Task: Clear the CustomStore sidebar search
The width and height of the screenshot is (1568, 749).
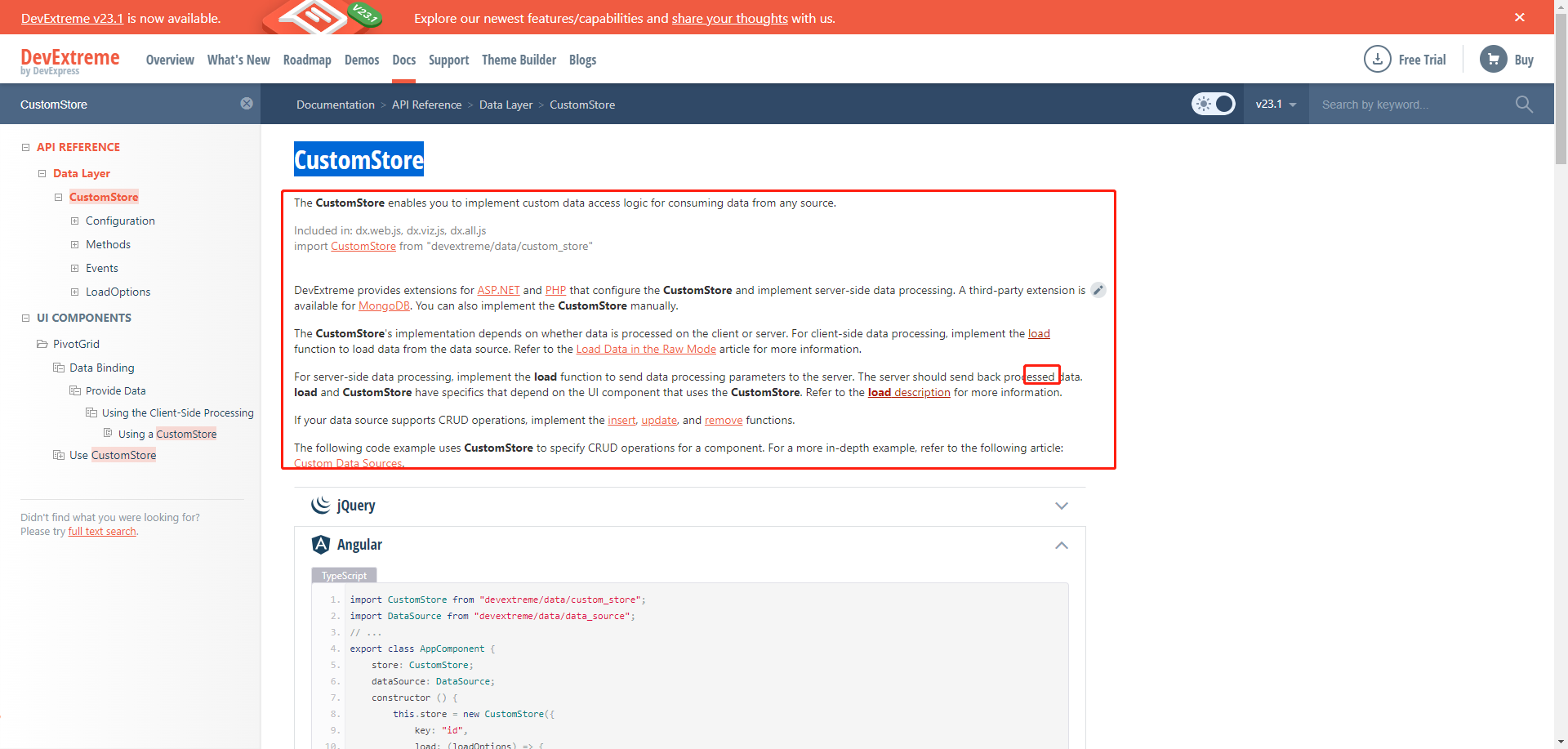Action: (247, 104)
